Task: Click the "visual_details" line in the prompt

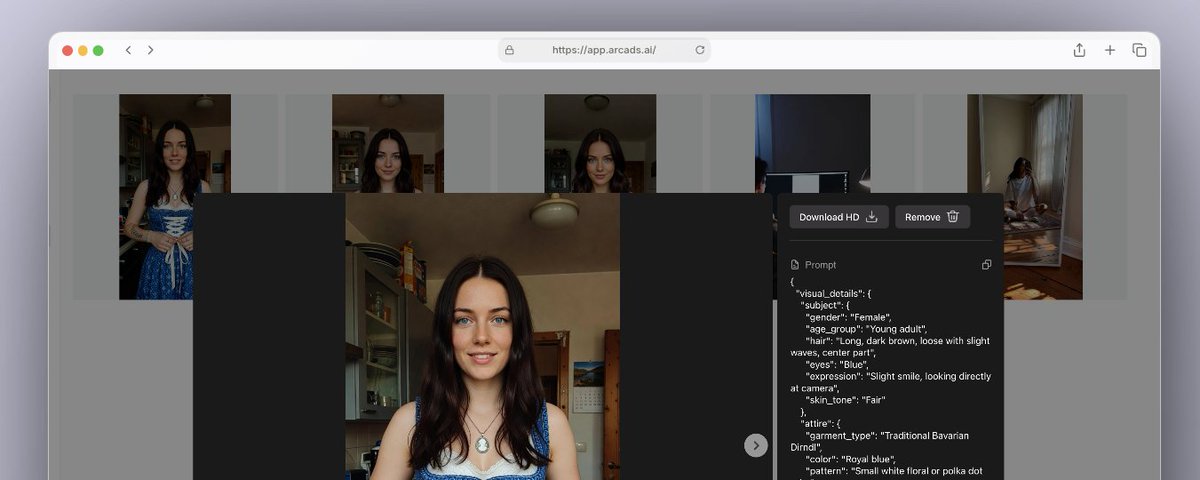Action: pos(834,293)
